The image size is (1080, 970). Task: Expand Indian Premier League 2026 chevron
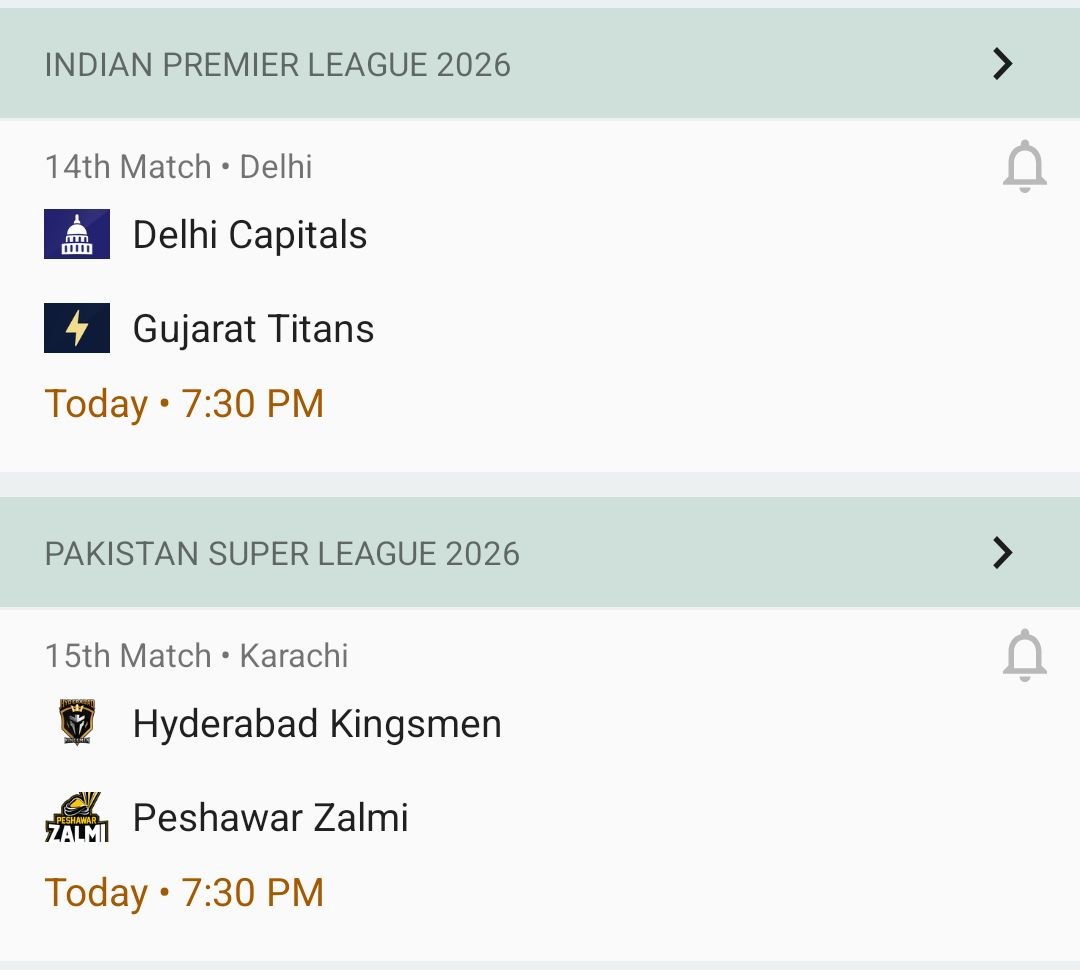click(x=1002, y=64)
